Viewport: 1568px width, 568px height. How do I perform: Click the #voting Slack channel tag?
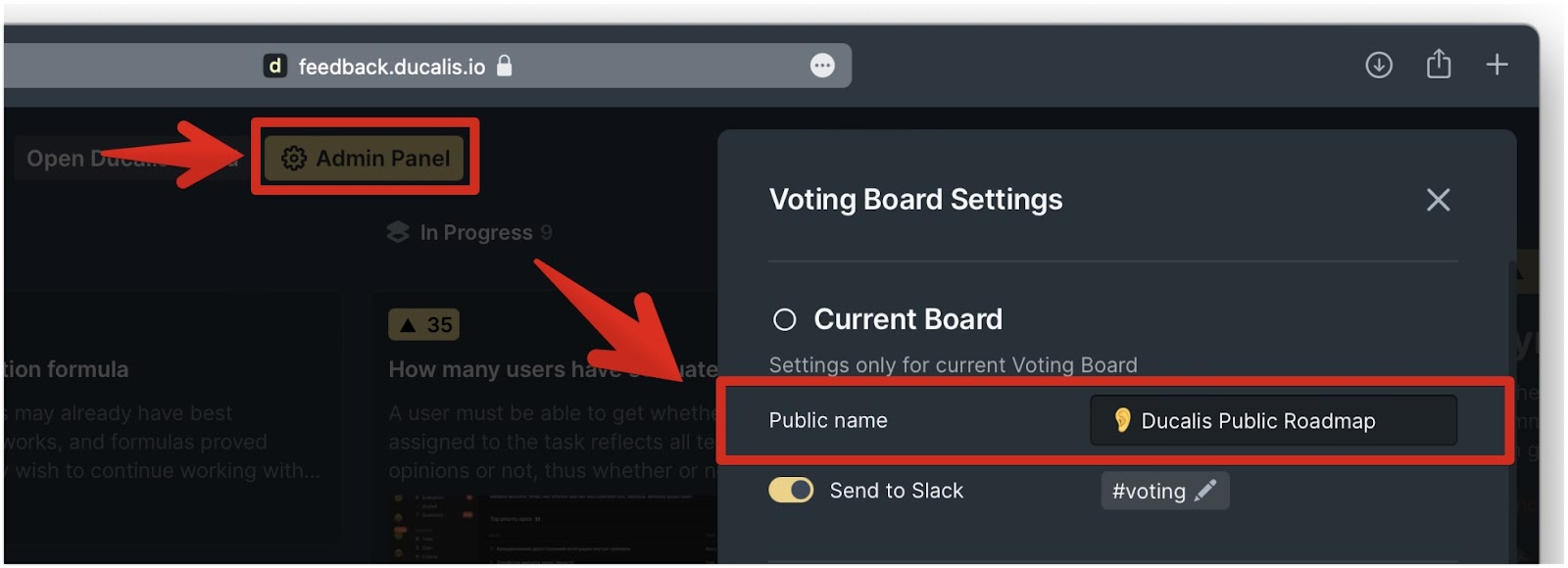1164,491
